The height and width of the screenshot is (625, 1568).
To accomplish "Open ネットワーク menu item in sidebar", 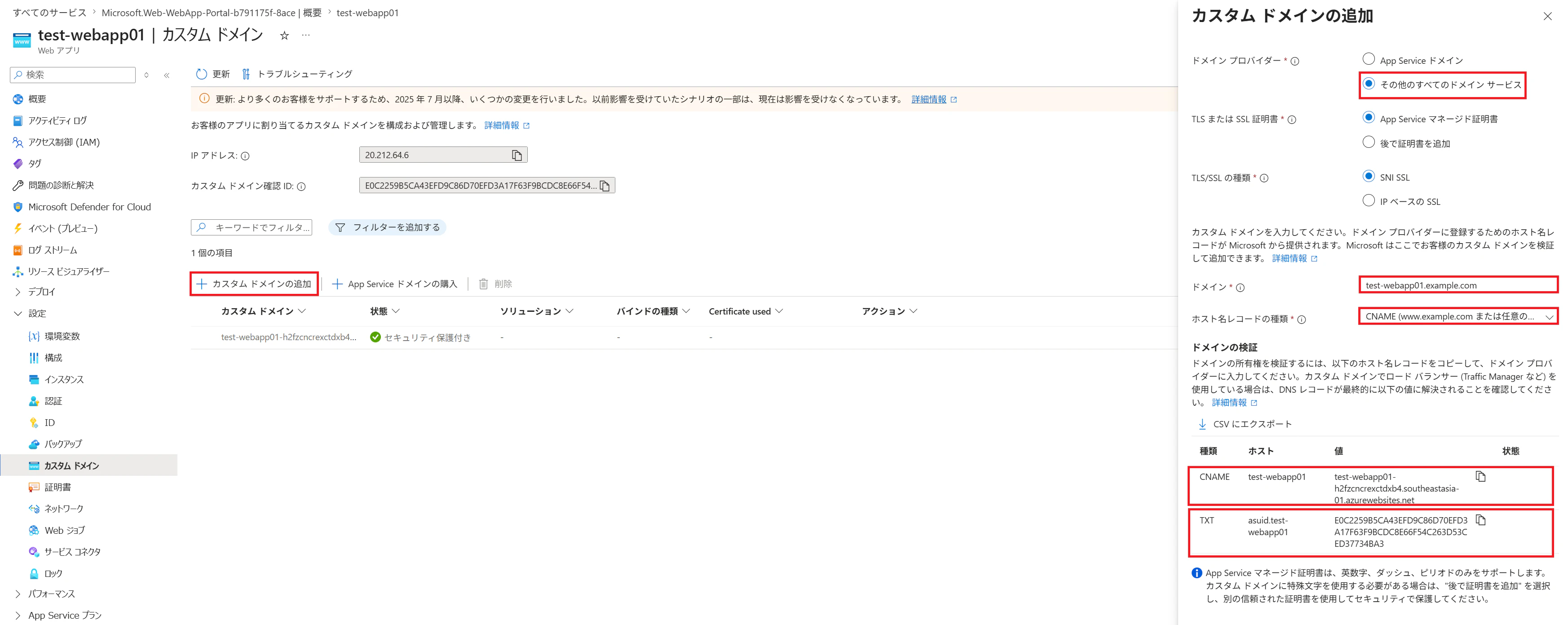I will [x=64, y=509].
